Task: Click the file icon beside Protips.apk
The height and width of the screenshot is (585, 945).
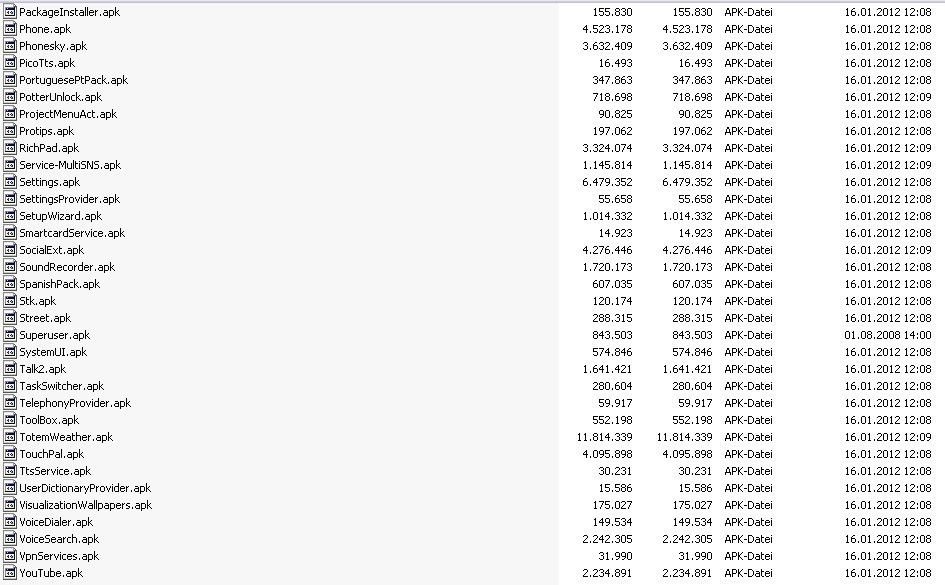Action: coord(10,131)
